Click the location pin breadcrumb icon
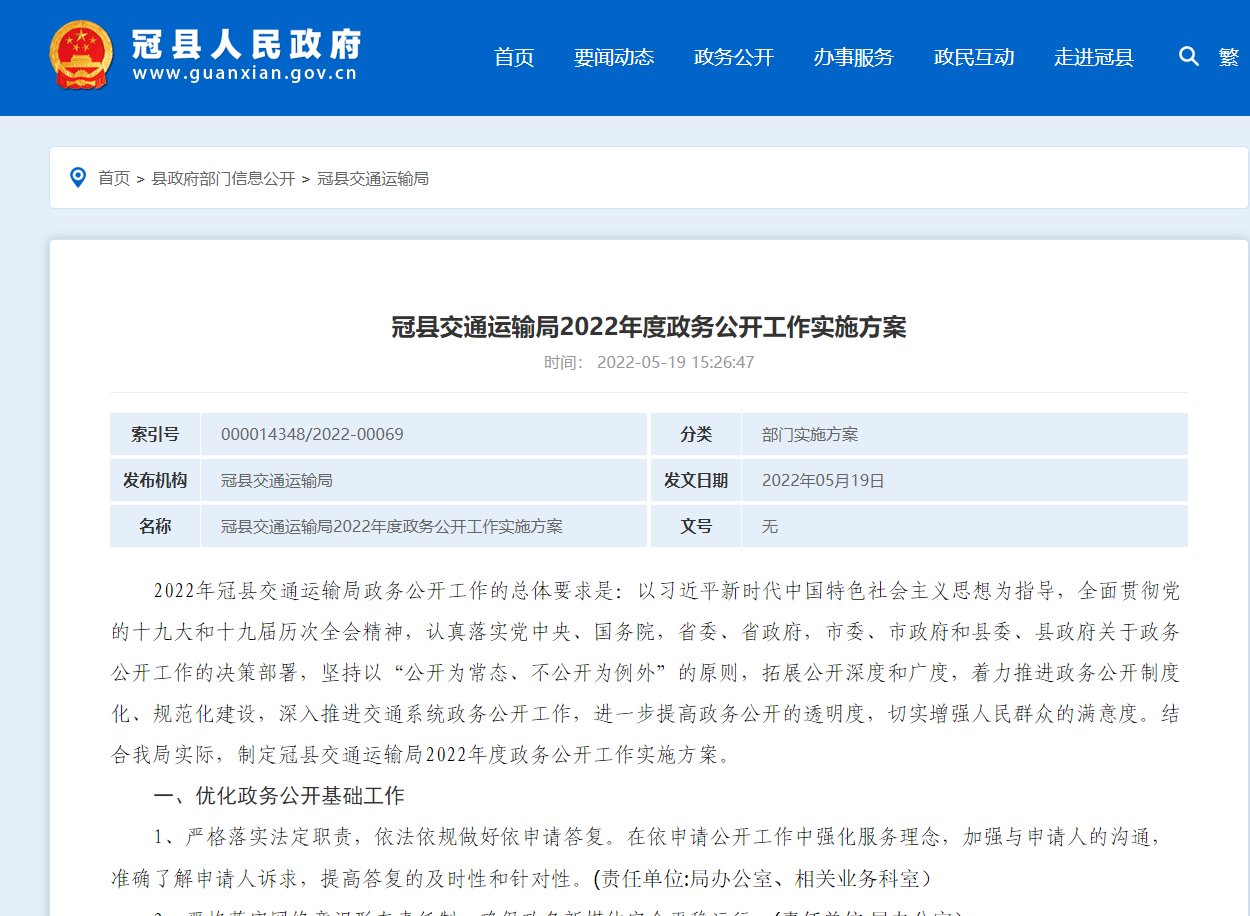The width and height of the screenshot is (1250, 916). click(x=78, y=178)
